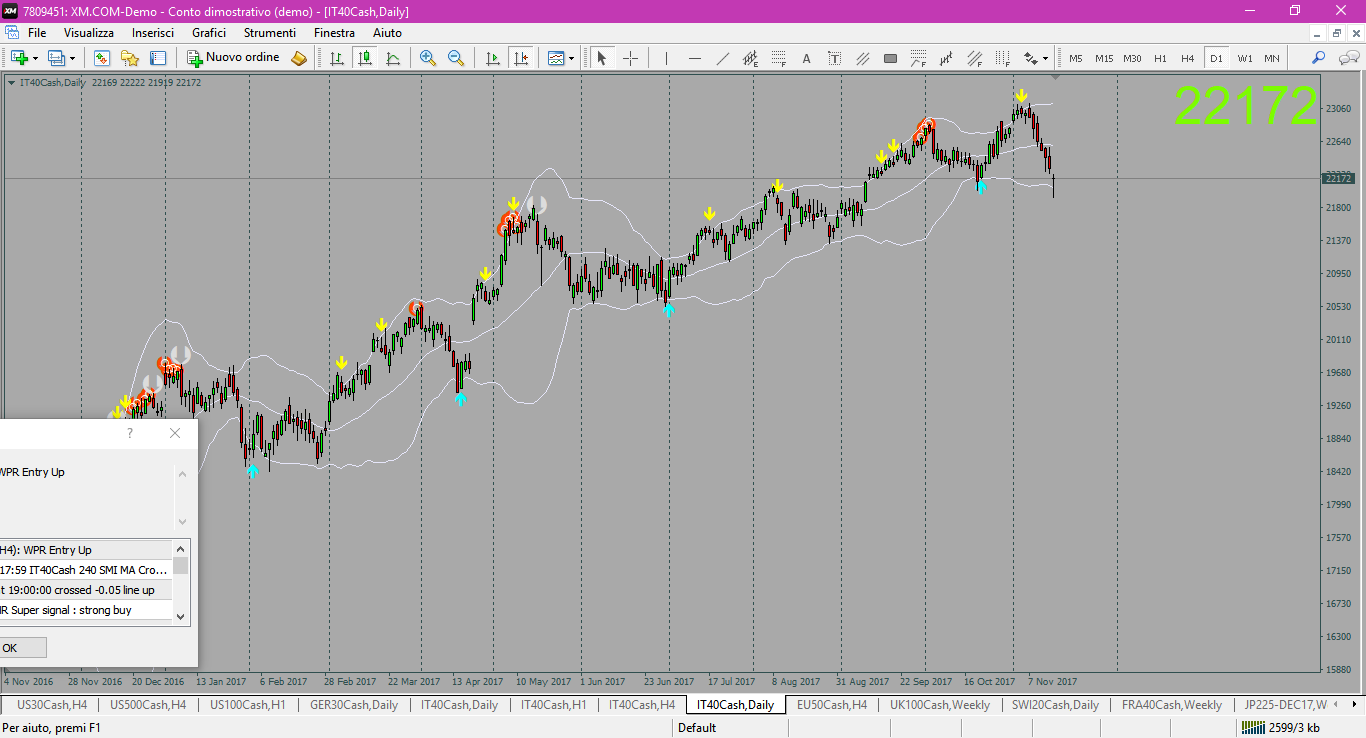Select the Fibonacci time zones tool
The width and height of the screenshot is (1366, 738).
coord(1002,58)
